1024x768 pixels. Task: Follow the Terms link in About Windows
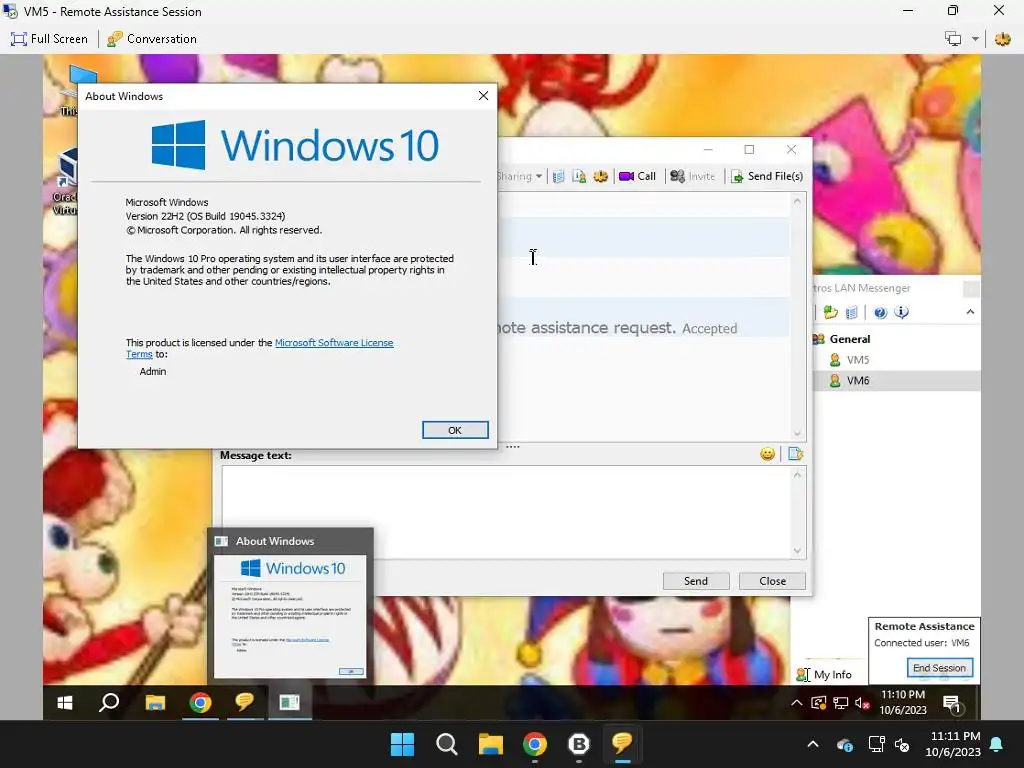click(139, 354)
